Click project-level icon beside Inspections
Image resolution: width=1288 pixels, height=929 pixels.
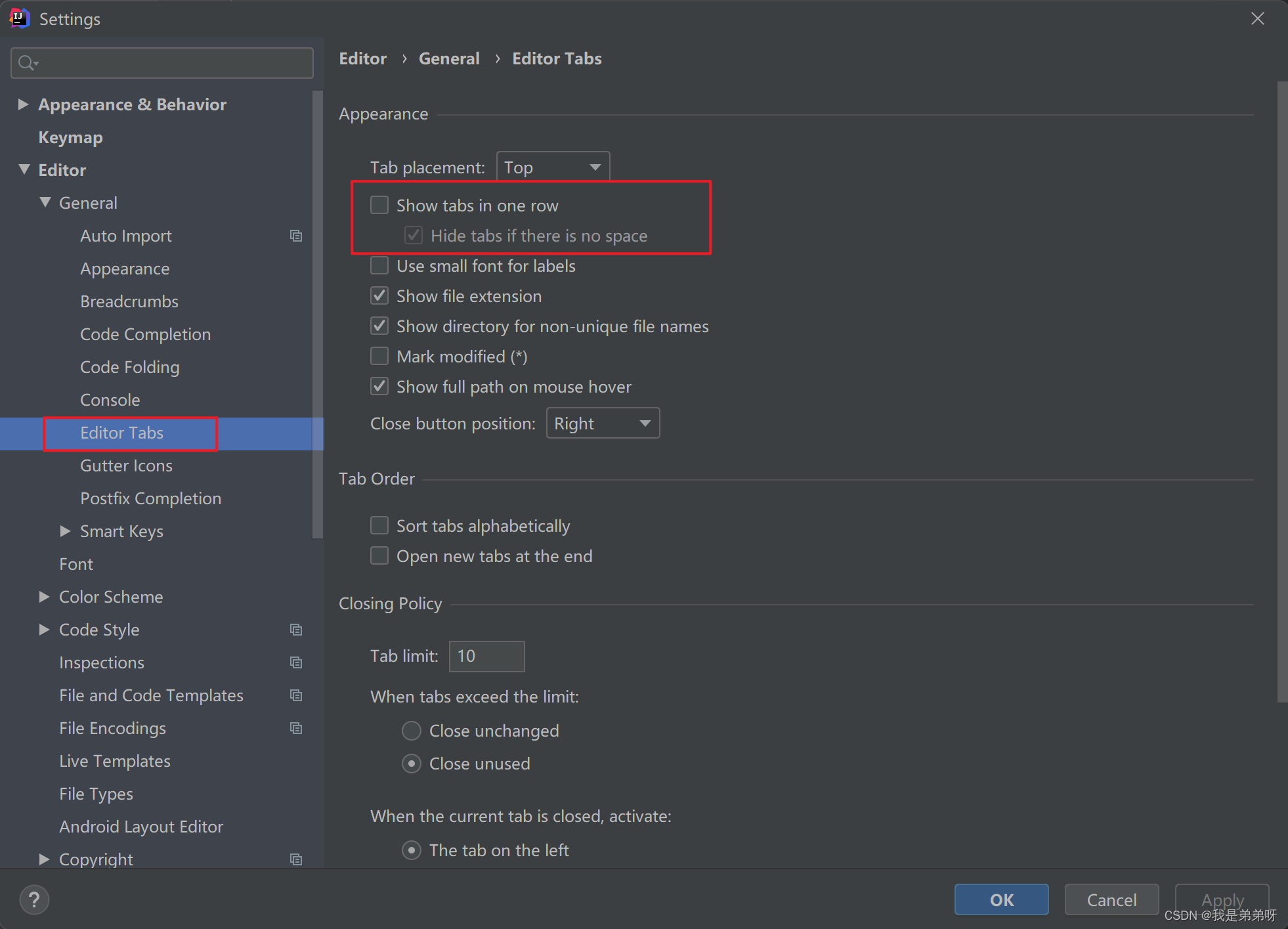(x=296, y=662)
